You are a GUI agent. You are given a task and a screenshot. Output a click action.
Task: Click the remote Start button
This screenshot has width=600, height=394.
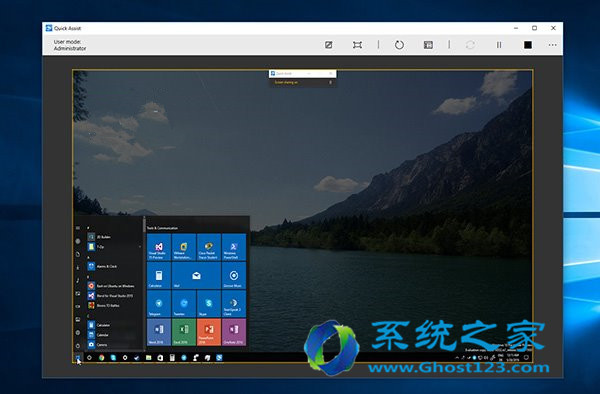click(x=78, y=358)
